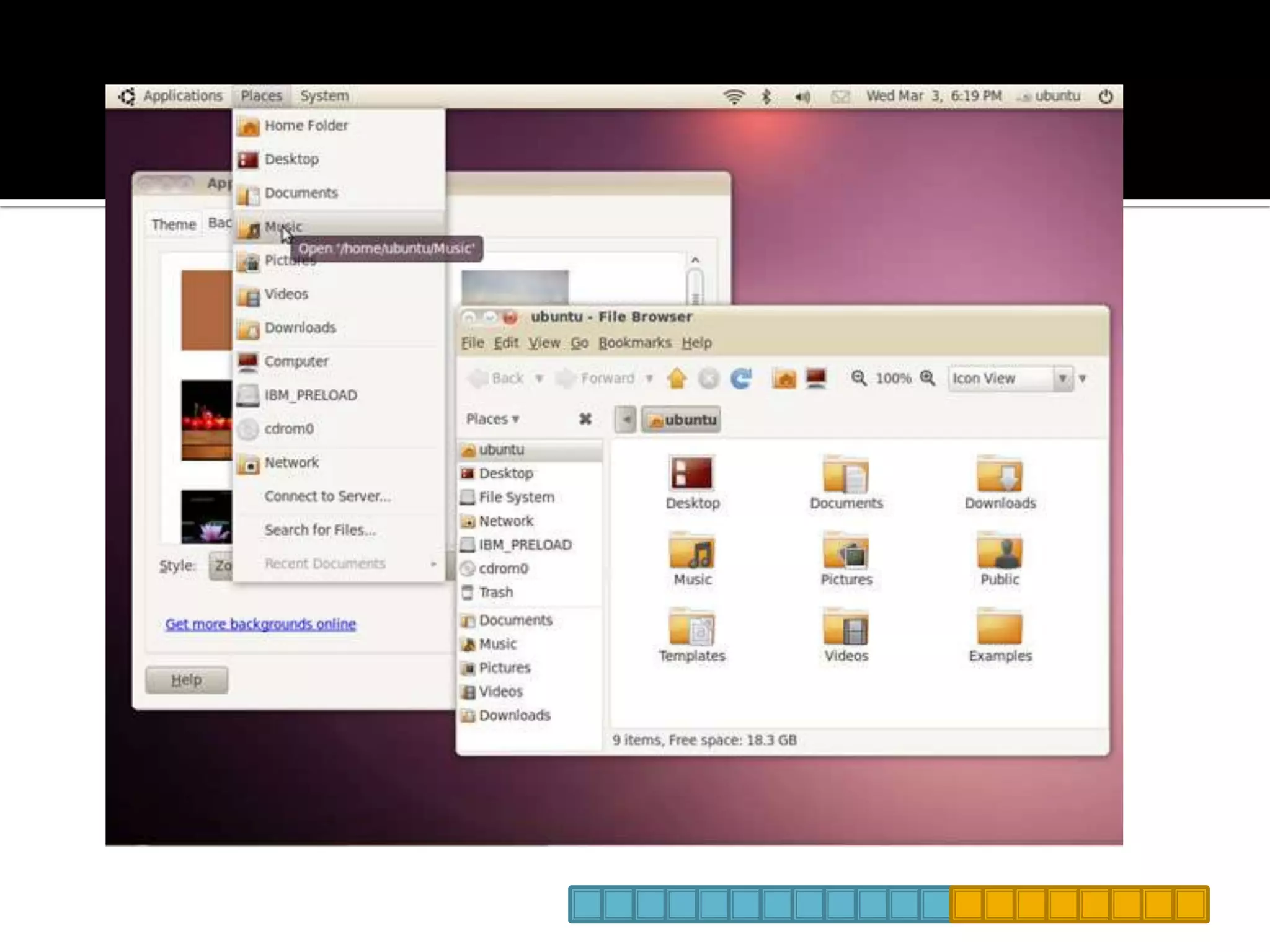Image resolution: width=1270 pixels, height=952 pixels.
Task: Toggle the location bar path arrow button
Action: pos(626,420)
